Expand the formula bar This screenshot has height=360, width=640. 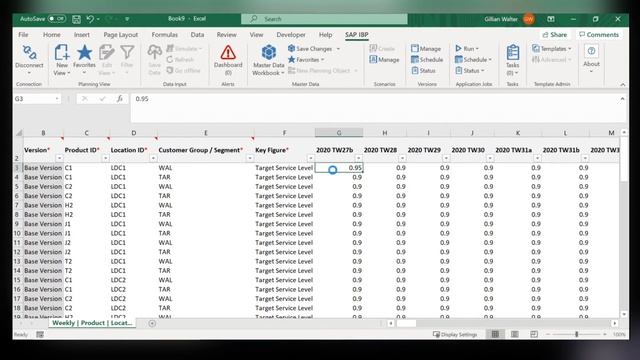coord(622,99)
